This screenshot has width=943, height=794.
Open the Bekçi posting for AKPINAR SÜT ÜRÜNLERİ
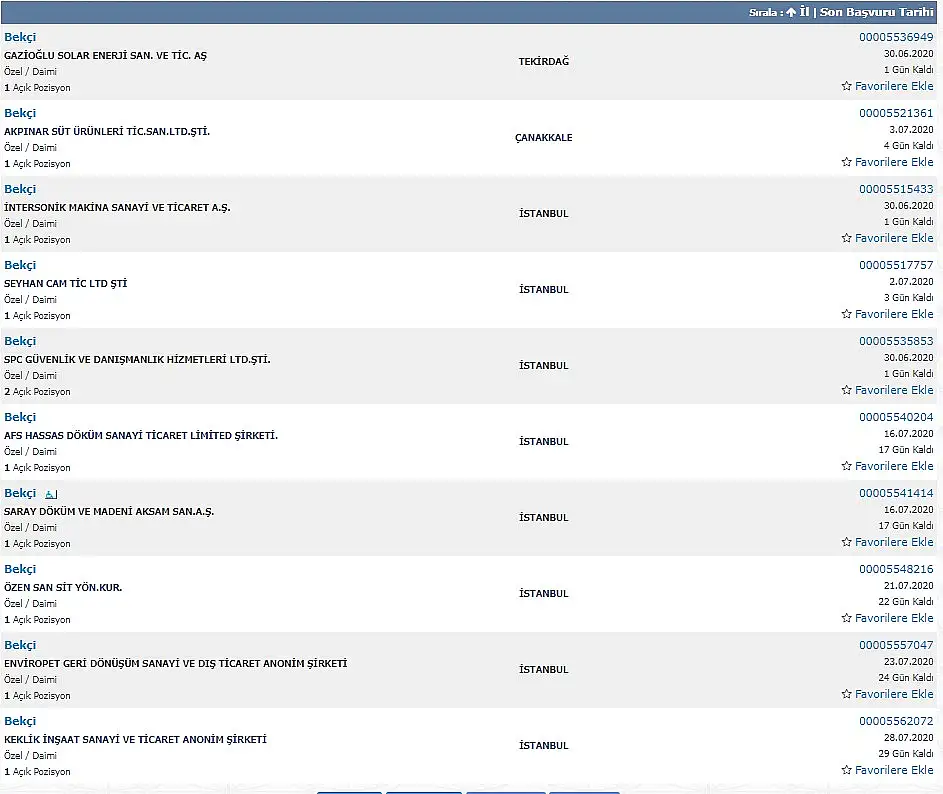20,113
